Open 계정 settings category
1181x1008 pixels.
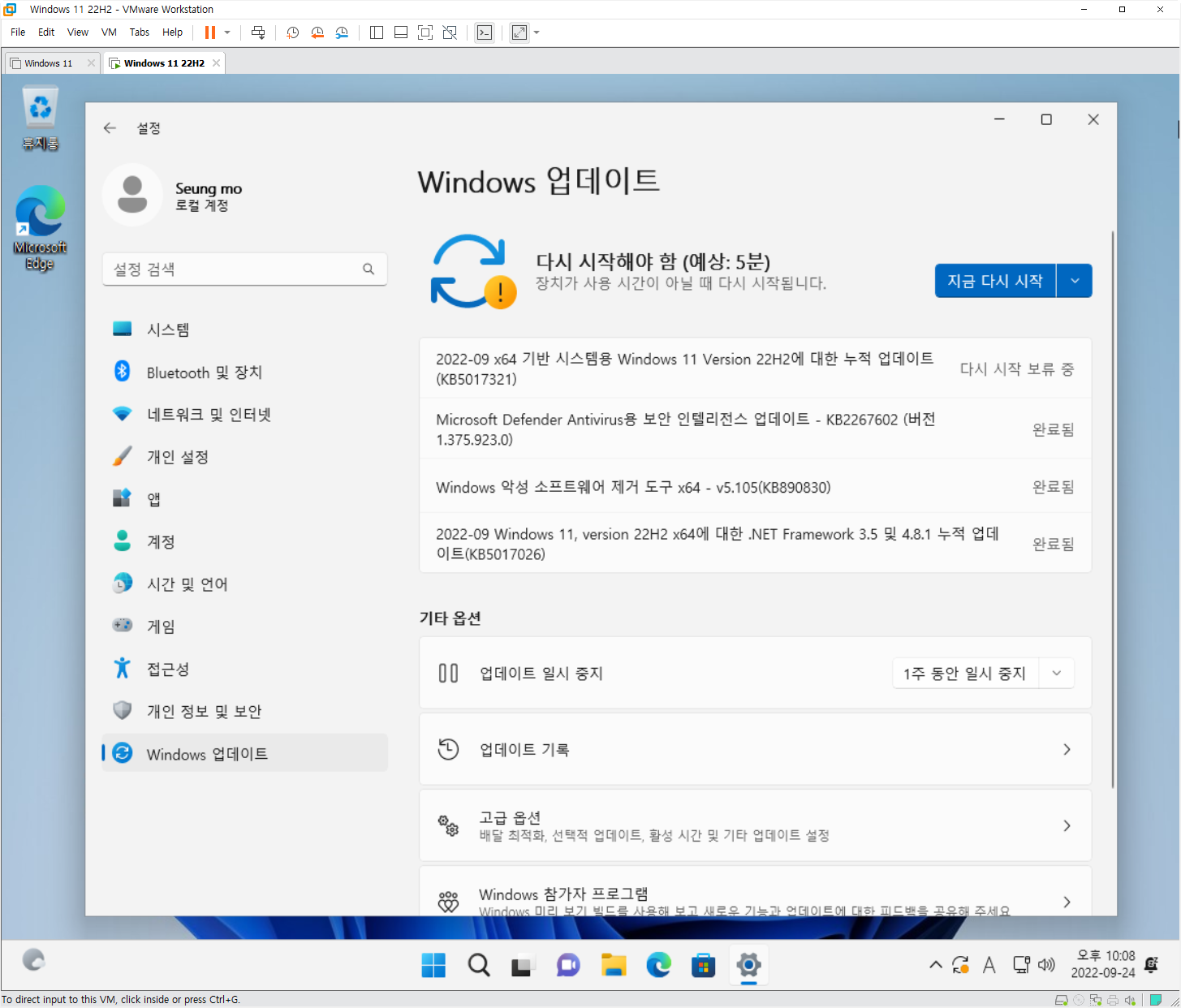(x=244, y=541)
